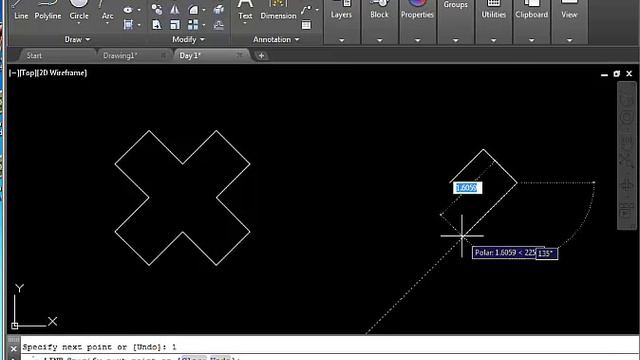Select the Line tool
Viewport: 640px width, 360px height.
point(21,10)
